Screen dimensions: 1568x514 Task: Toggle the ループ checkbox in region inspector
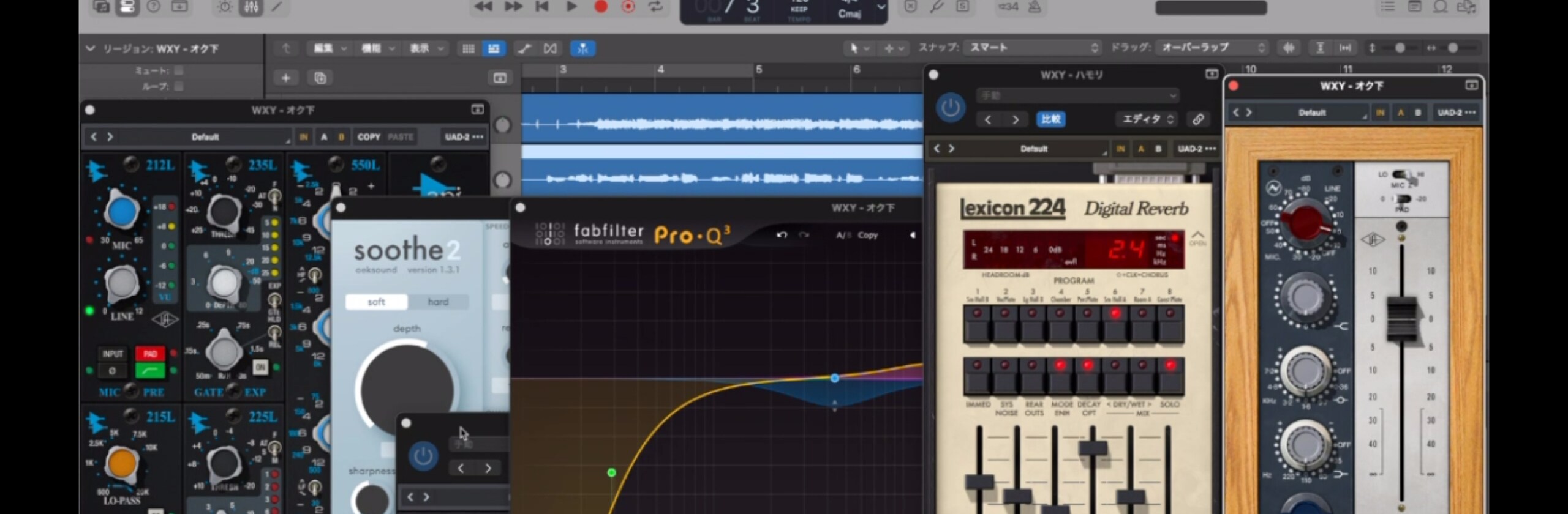[x=179, y=86]
